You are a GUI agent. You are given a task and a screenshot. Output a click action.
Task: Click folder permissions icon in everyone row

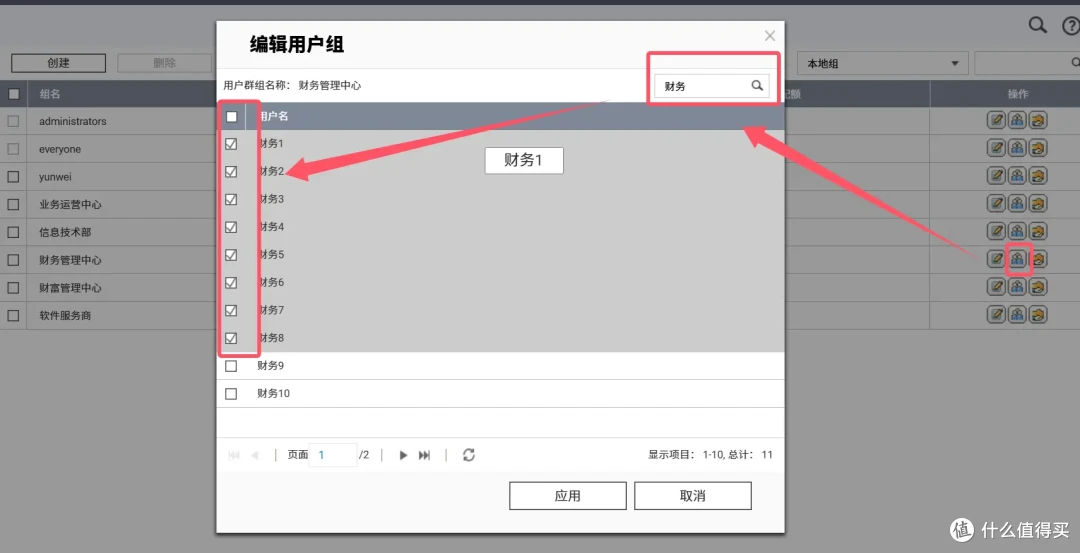(x=1037, y=148)
